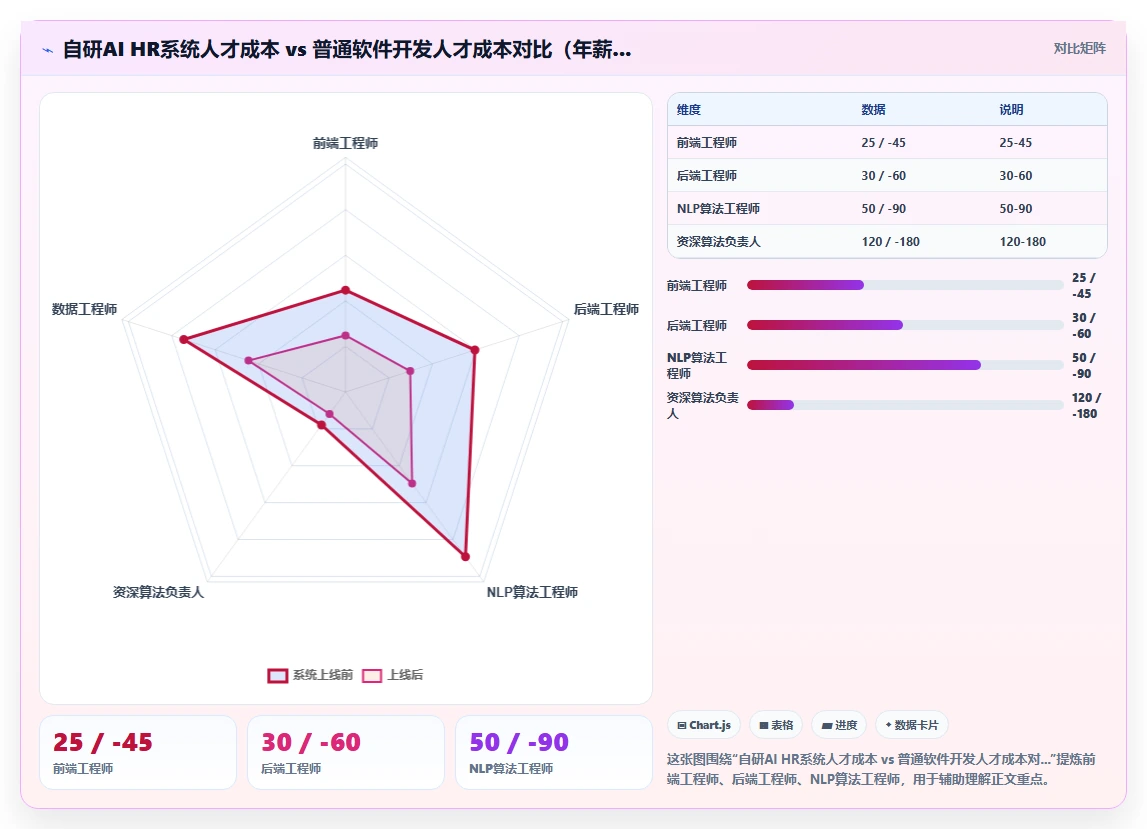Select table cell 后端工程师
Viewport: 1147px width, 829px height.
pos(707,176)
